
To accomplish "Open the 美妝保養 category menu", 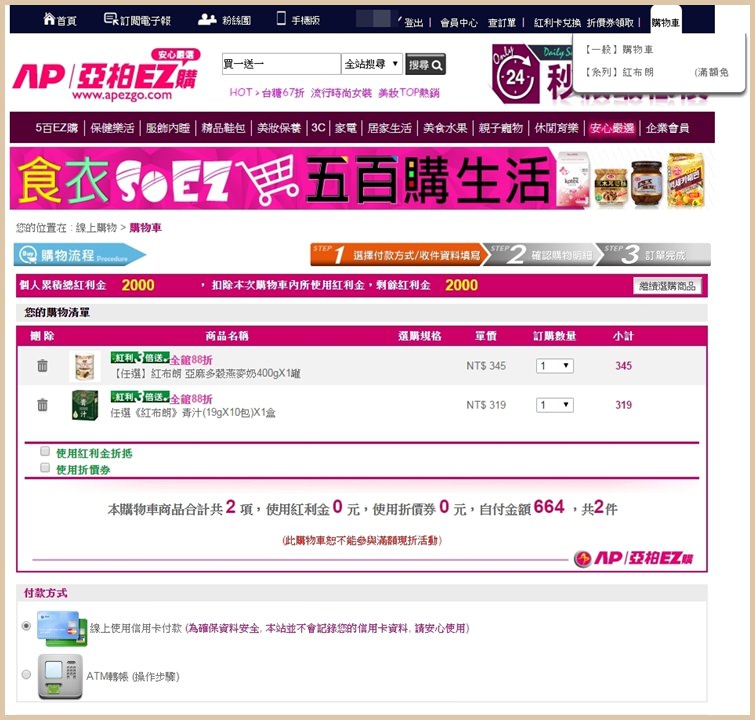I will point(278,128).
